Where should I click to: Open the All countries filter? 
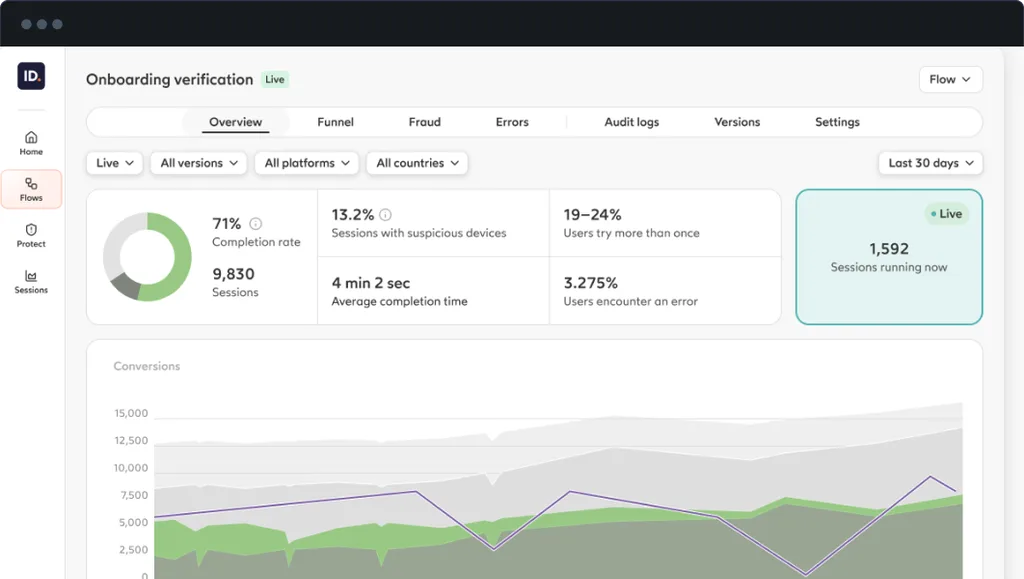click(417, 163)
